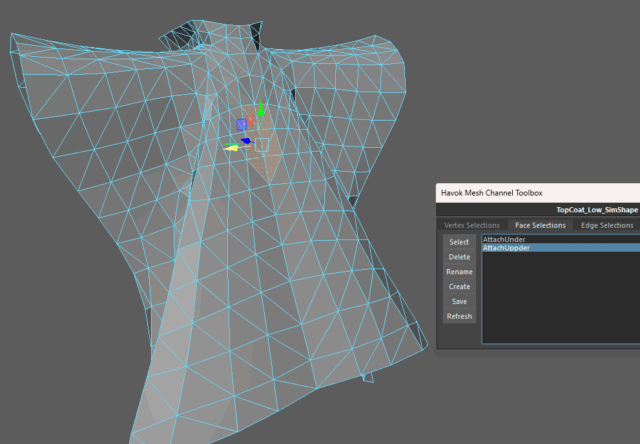This screenshot has width=640, height=444.
Task: Choose AttachUnder in the selections list
Action: (504, 240)
